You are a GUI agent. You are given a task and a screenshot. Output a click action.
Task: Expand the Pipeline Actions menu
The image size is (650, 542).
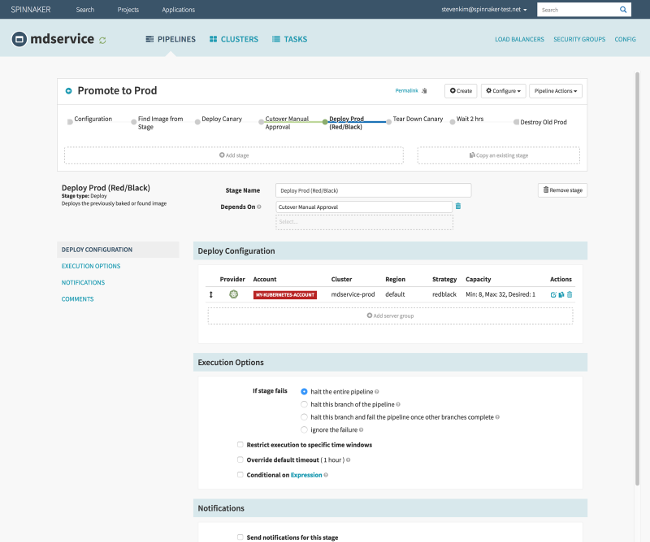point(556,90)
